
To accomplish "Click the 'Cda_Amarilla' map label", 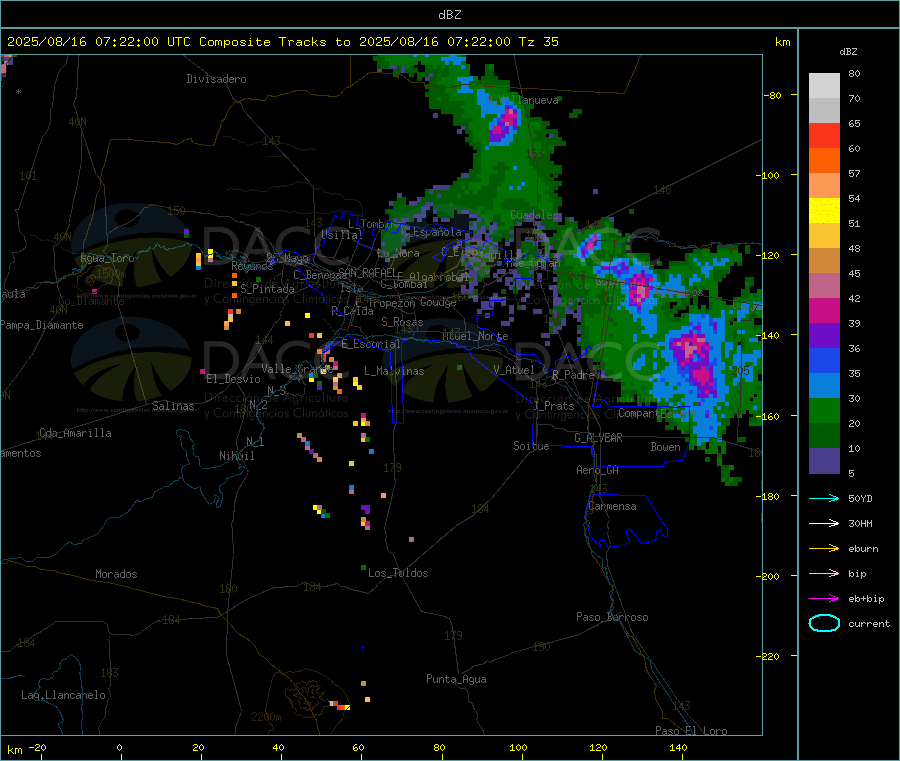I will (75, 433).
